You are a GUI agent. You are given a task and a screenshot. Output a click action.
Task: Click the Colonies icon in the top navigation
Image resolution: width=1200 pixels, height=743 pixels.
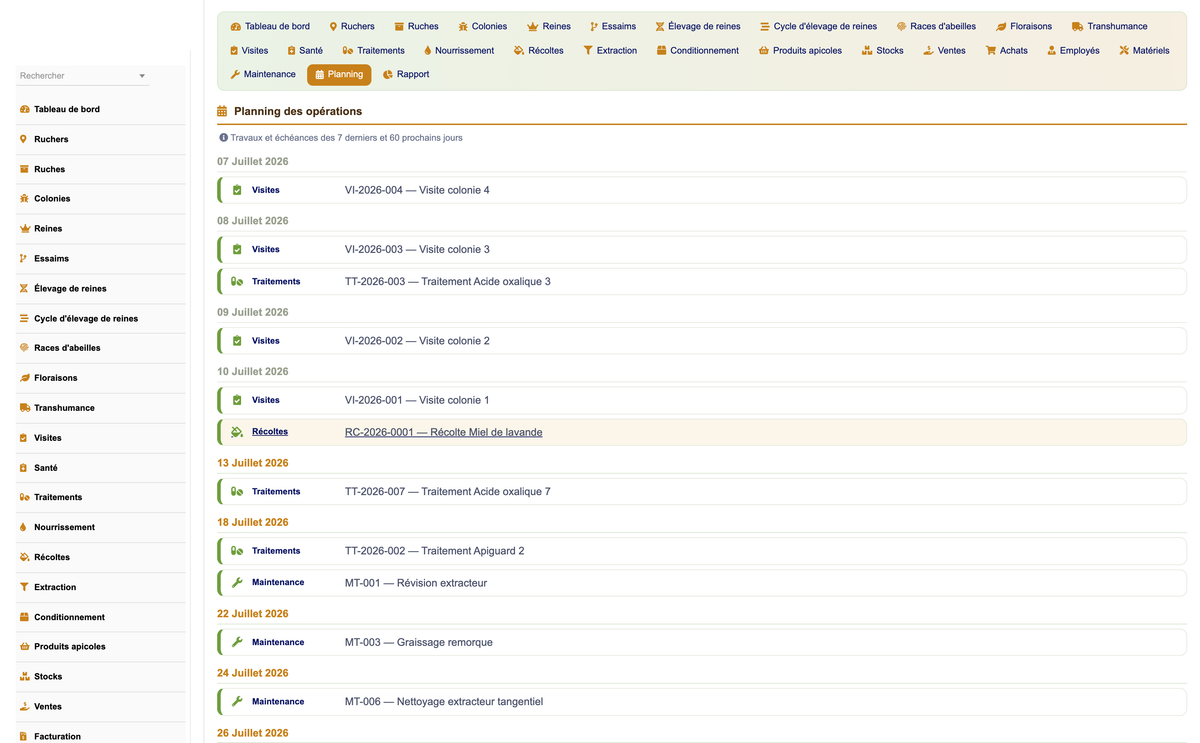tap(464, 27)
